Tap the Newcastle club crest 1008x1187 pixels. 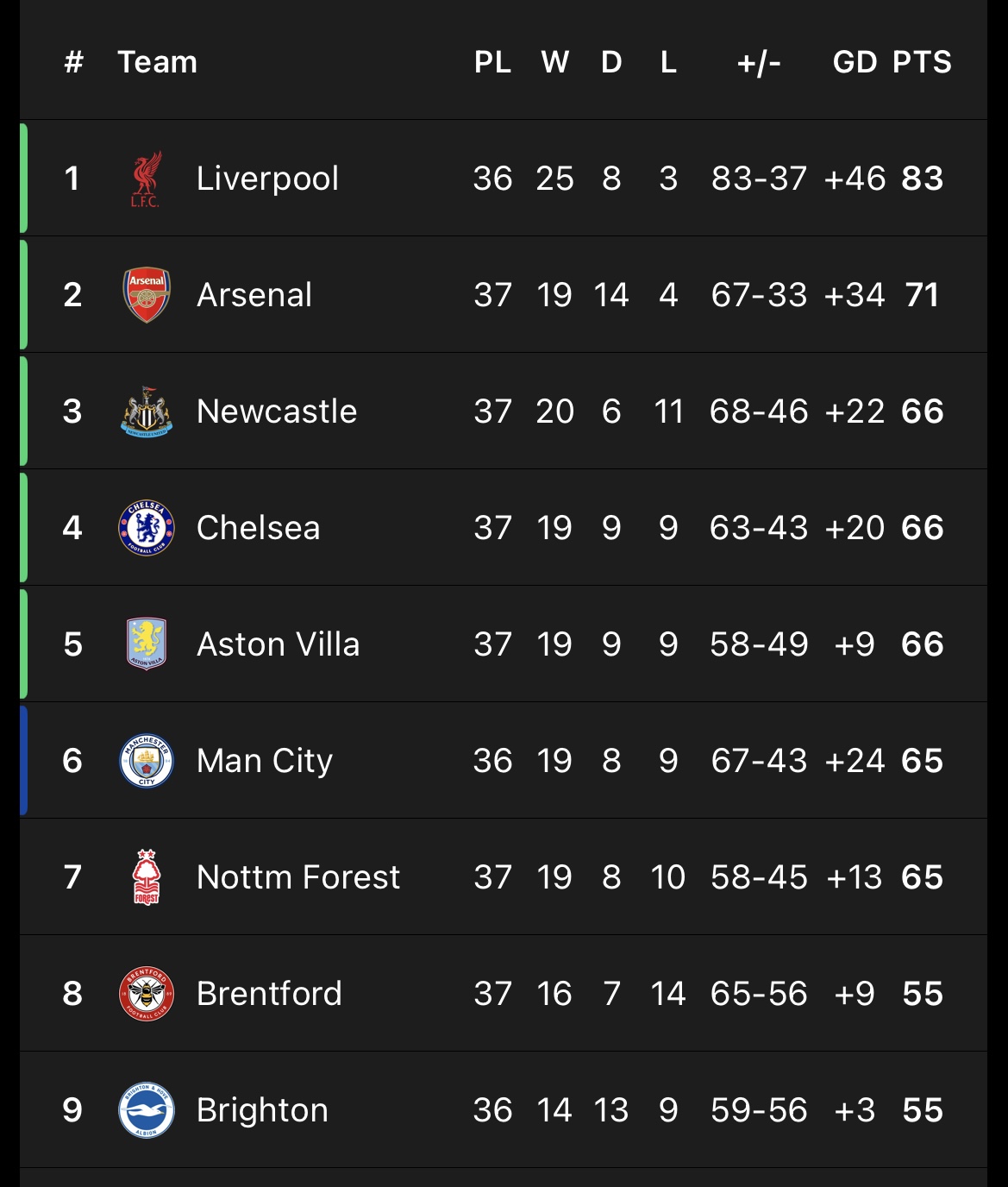147,411
